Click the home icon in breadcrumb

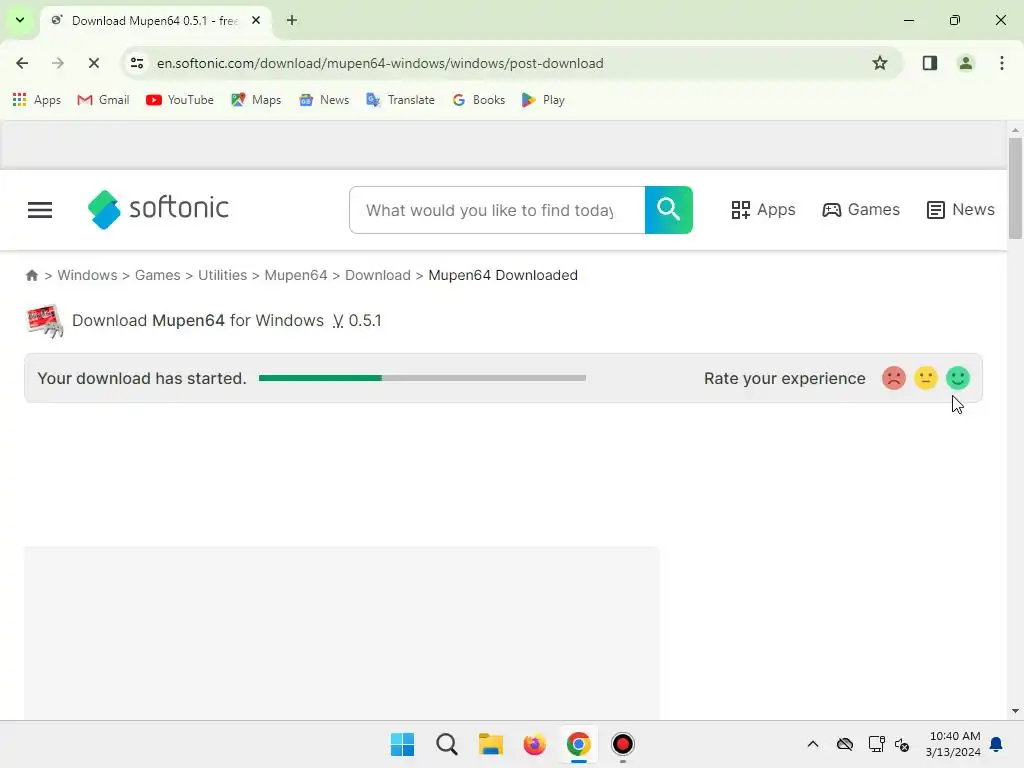pos(31,275)
